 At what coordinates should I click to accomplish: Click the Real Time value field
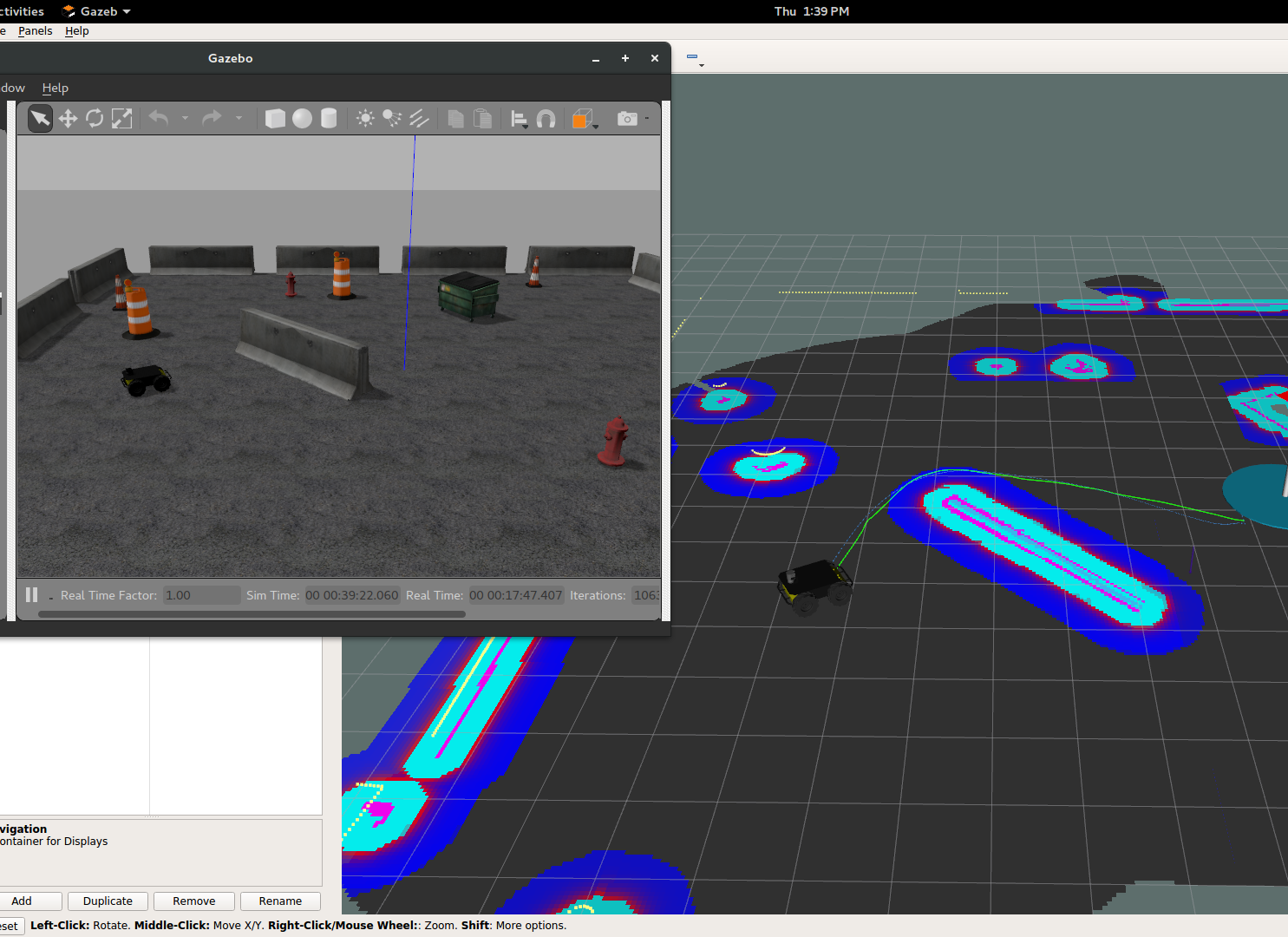516,595
